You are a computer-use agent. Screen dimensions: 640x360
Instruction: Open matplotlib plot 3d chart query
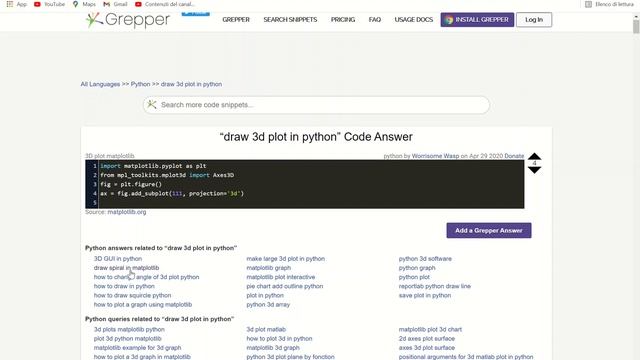[x=430, y=329]
